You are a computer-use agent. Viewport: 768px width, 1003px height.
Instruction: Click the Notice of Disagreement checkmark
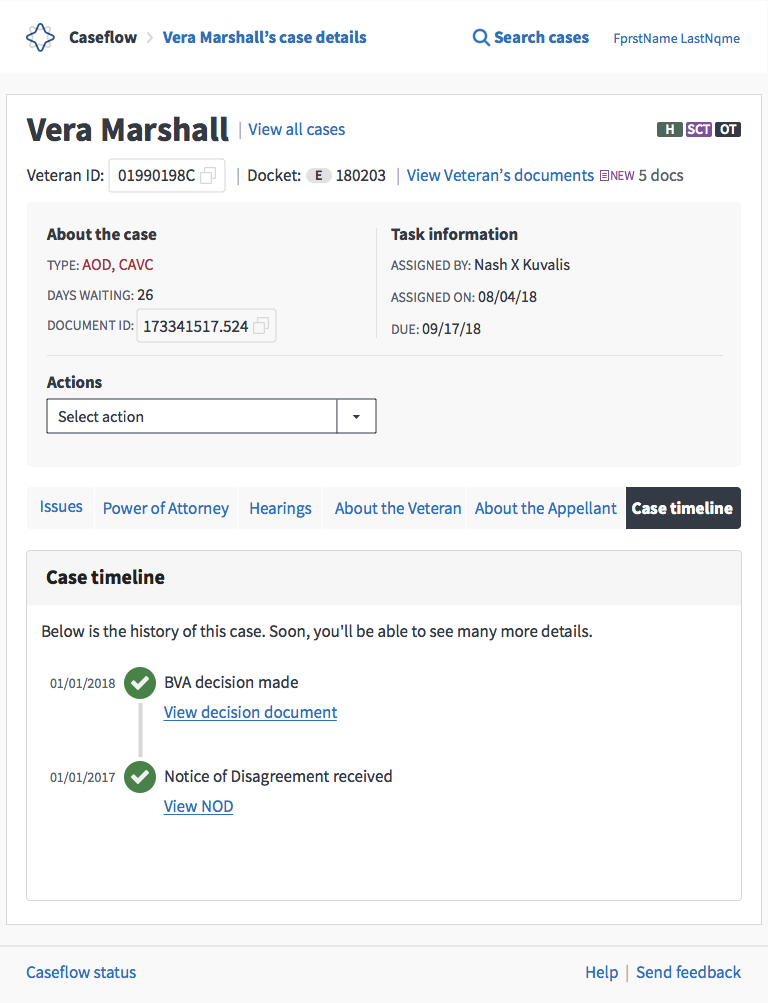coord(140,777)
